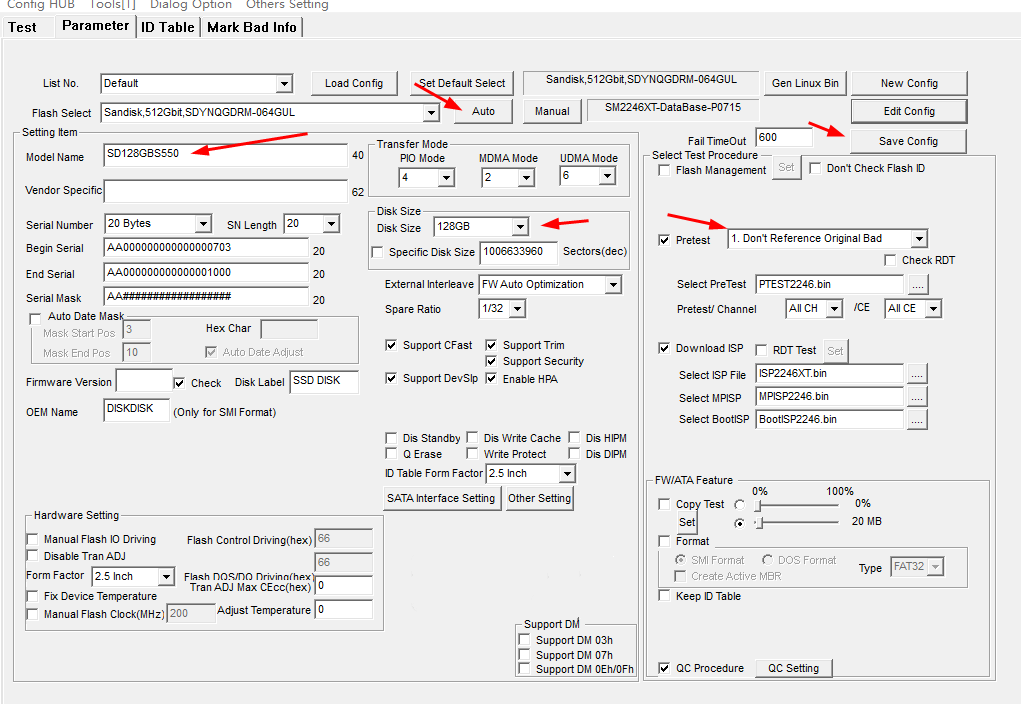
Task: Toggle Support Security checkbox
Action: [491, 361]
